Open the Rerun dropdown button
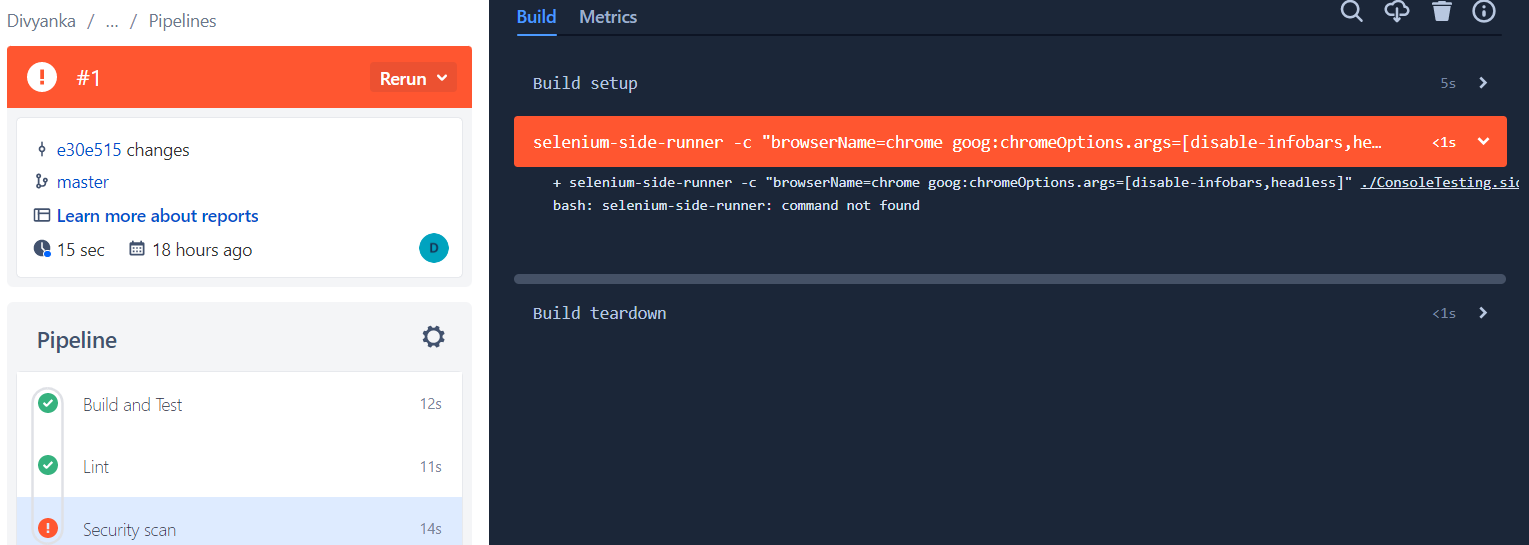Viewport: 1529px width, 545px height. [413, 78]
